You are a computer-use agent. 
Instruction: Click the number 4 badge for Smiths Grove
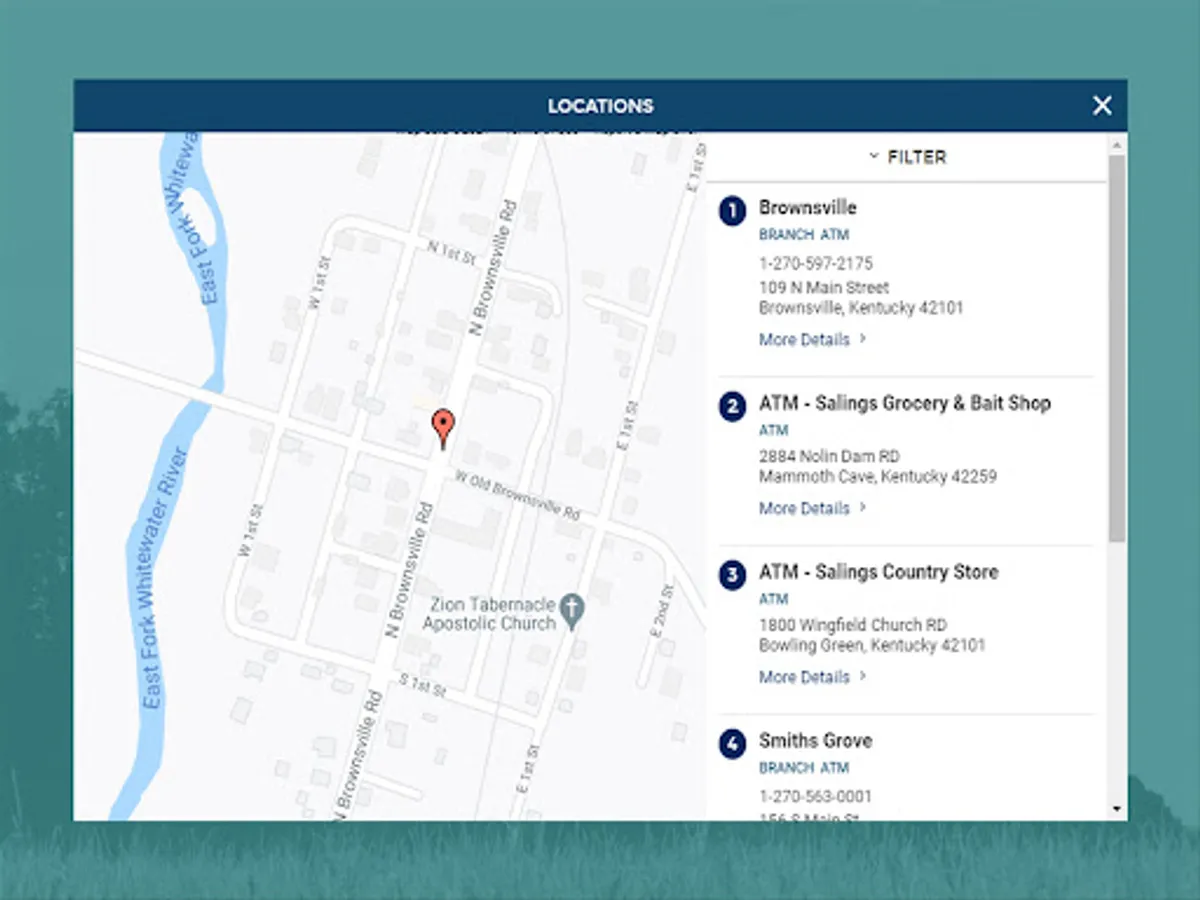click(733, 744)
